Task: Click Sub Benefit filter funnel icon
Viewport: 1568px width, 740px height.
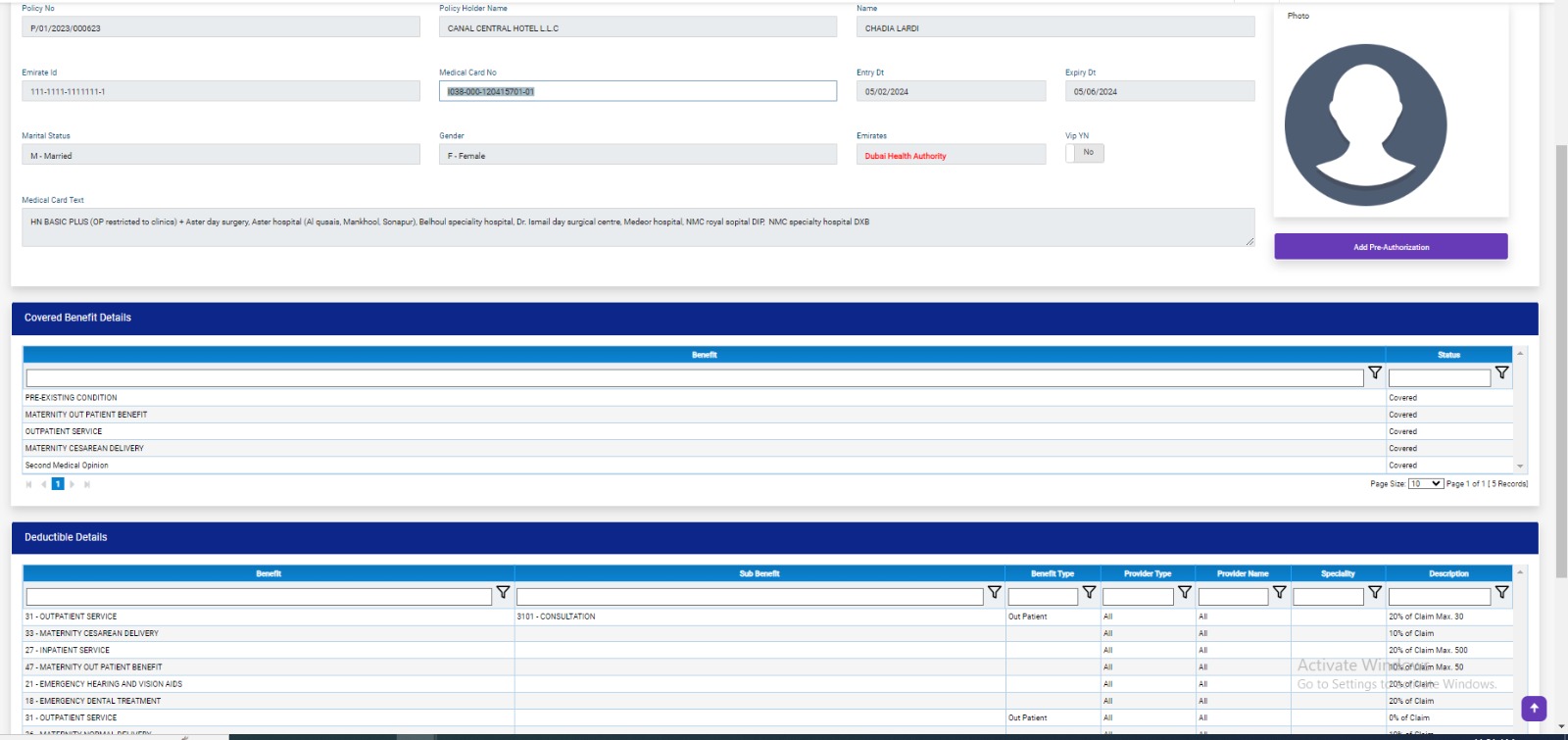Action: coord(994,592)
